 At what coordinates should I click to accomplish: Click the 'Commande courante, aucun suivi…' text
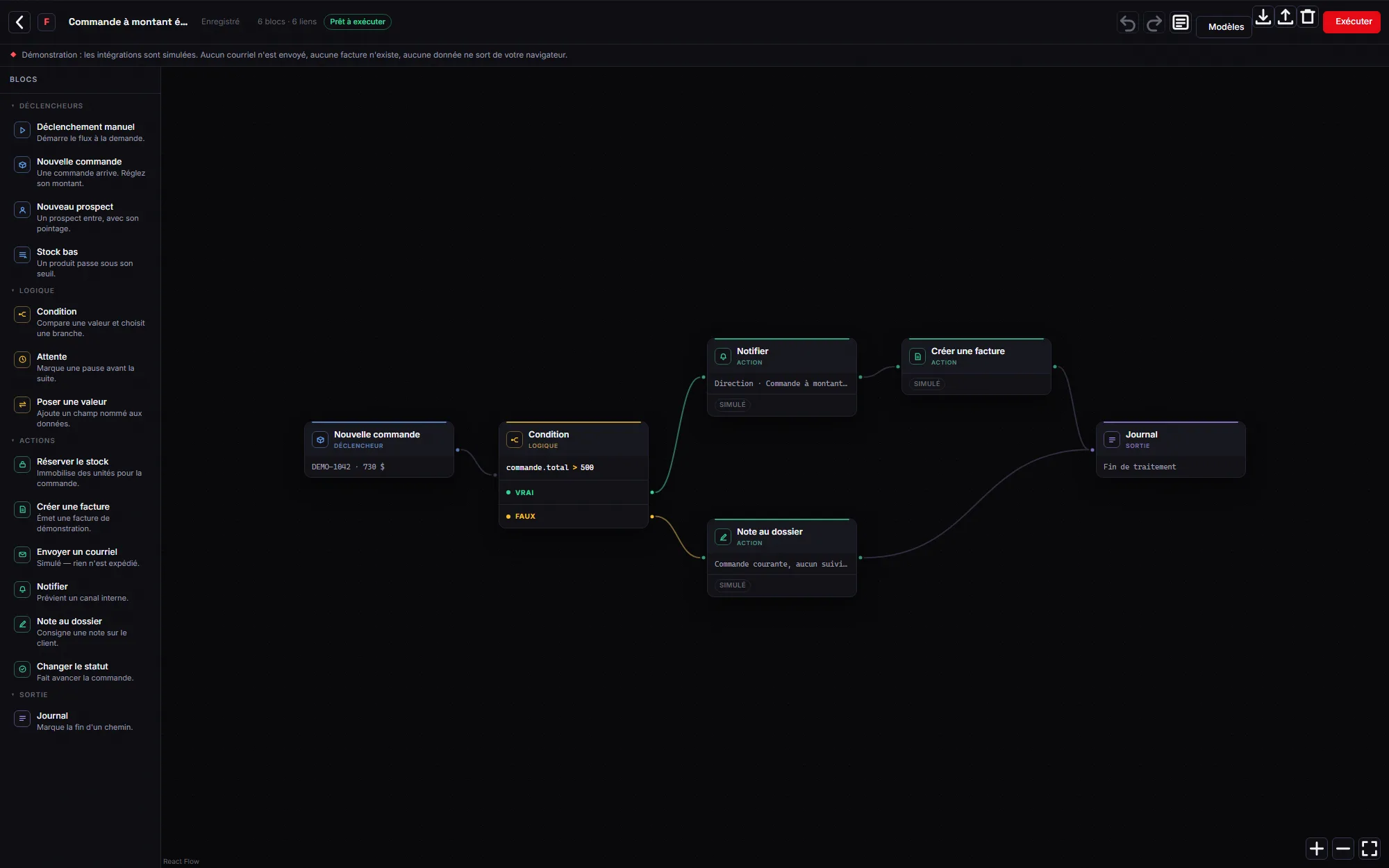point(781,565)
